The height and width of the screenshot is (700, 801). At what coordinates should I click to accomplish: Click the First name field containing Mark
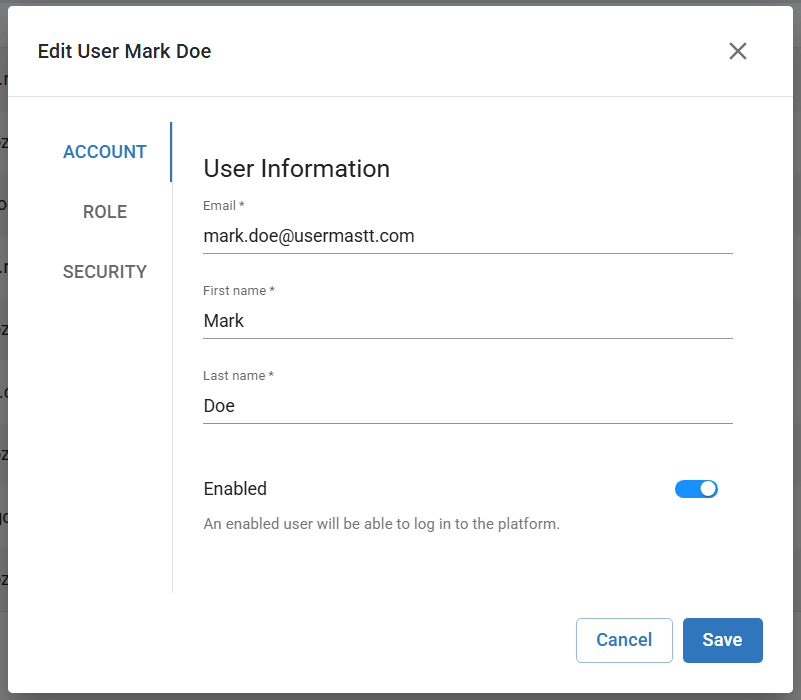click(468, 321)
